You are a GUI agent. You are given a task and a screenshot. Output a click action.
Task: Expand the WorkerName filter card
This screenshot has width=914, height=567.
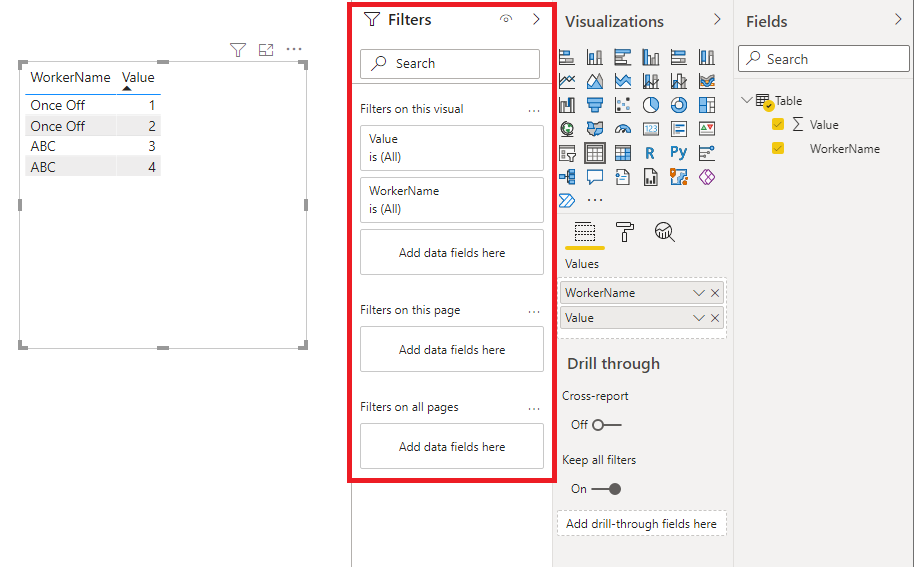452,200
